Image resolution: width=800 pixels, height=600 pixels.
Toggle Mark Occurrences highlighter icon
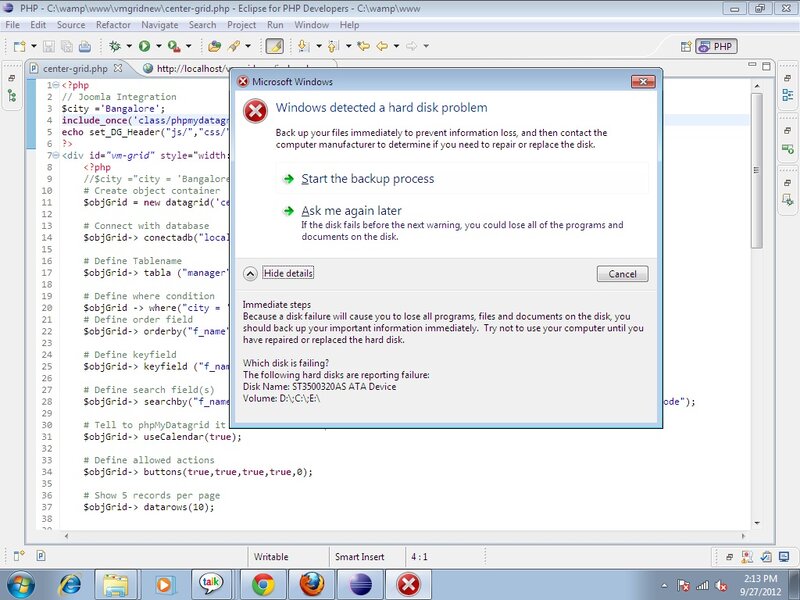tap(274, 46)
